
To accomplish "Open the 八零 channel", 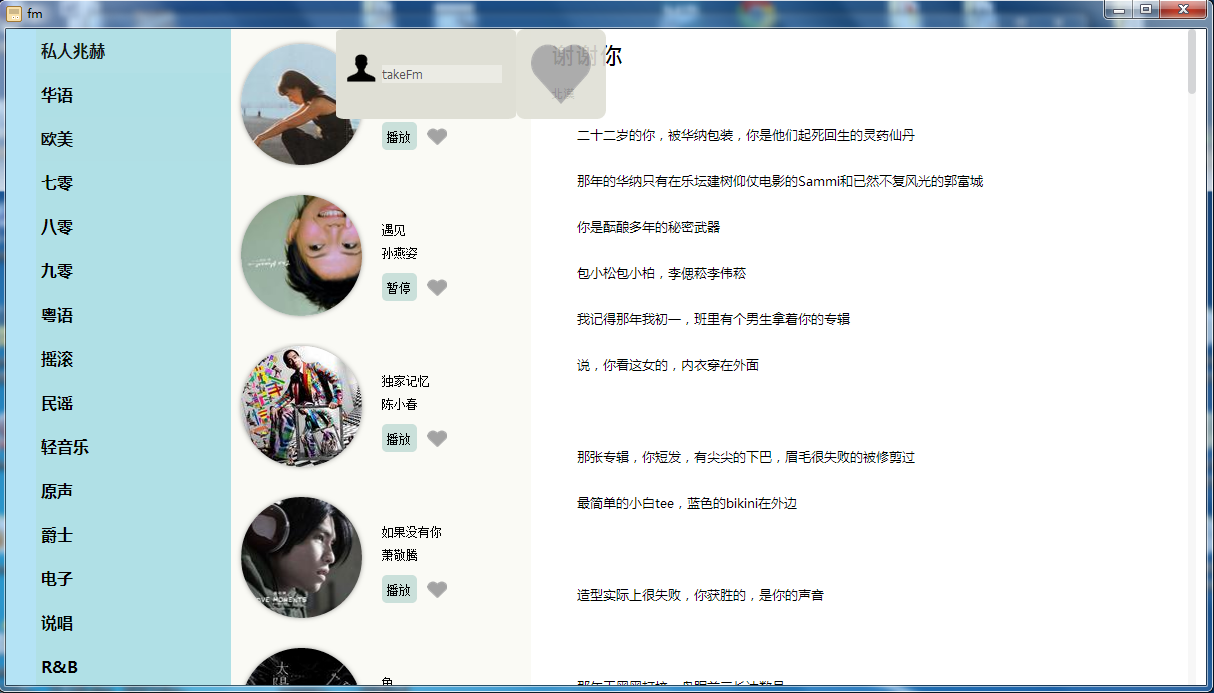I will click(57, 227).
